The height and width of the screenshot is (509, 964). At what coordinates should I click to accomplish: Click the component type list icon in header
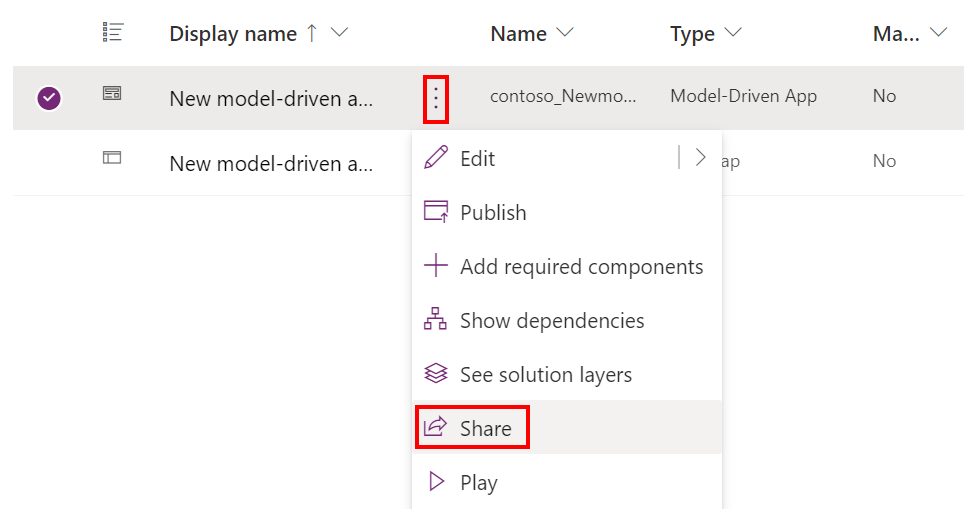tap(113, 32)
